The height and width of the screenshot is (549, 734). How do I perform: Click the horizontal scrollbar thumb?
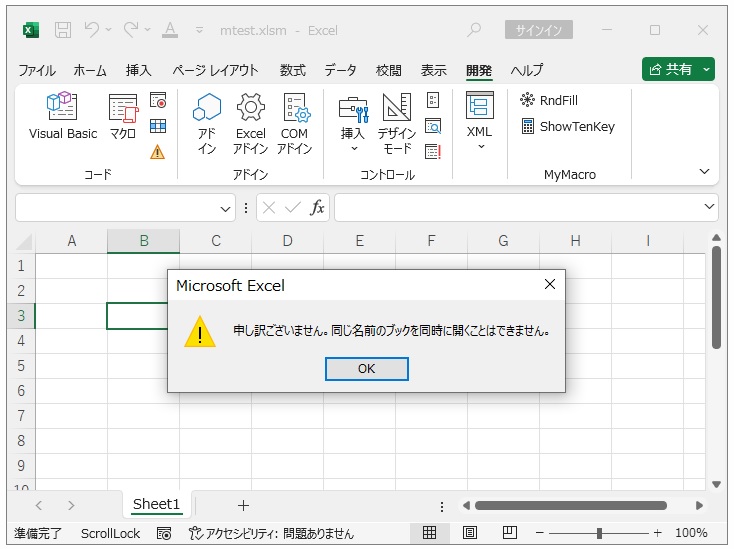tap(571, 505)
